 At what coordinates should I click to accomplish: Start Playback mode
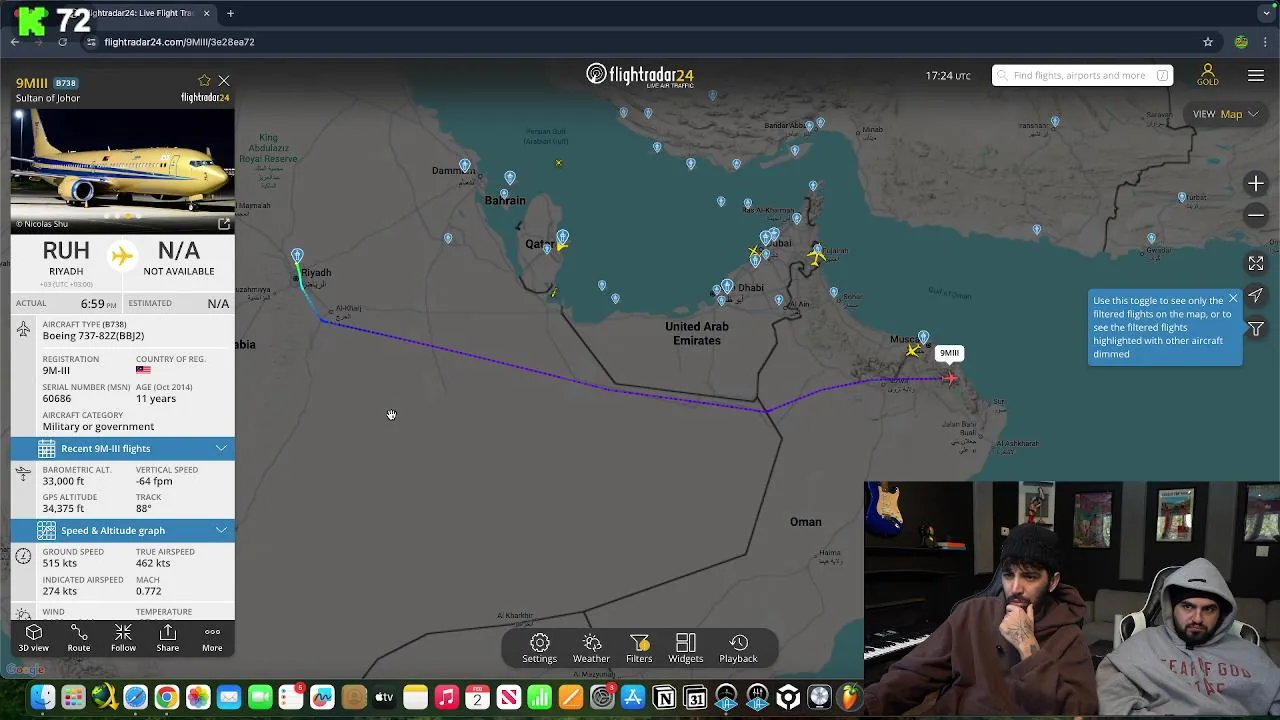tap(739, 648)
